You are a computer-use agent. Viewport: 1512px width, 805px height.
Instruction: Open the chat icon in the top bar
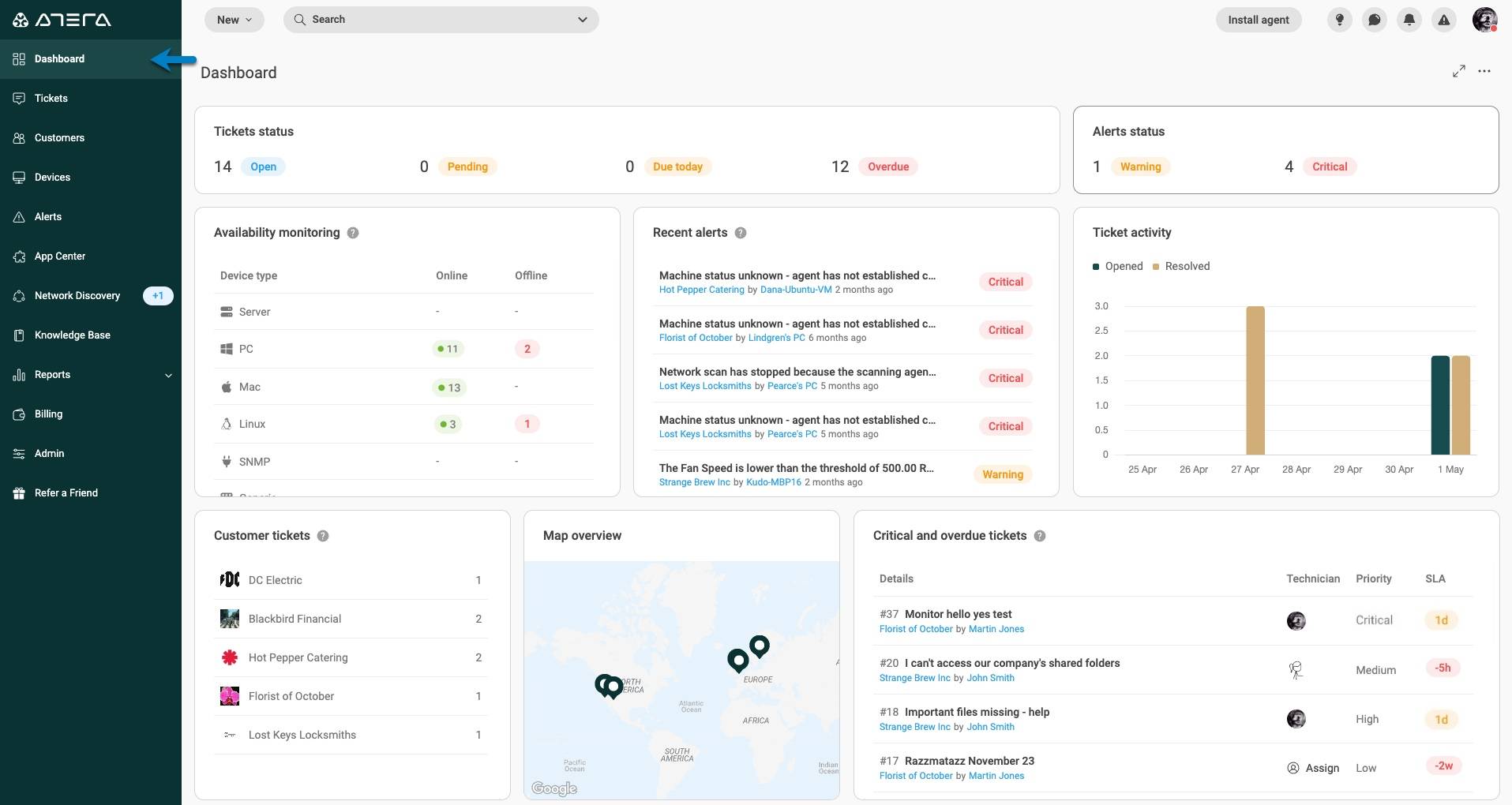tap(1374, 20)
